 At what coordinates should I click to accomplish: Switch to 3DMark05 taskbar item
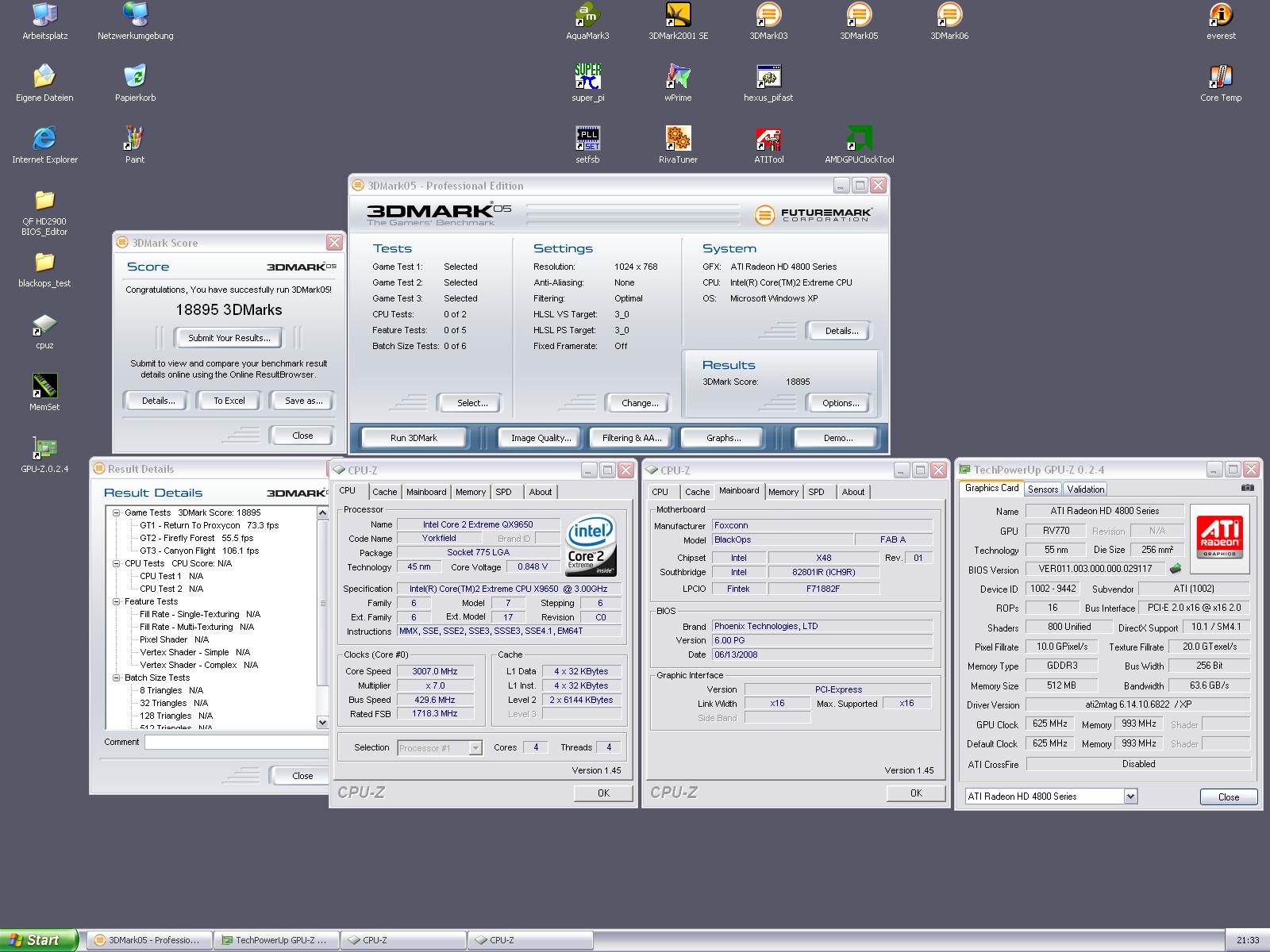149,940
